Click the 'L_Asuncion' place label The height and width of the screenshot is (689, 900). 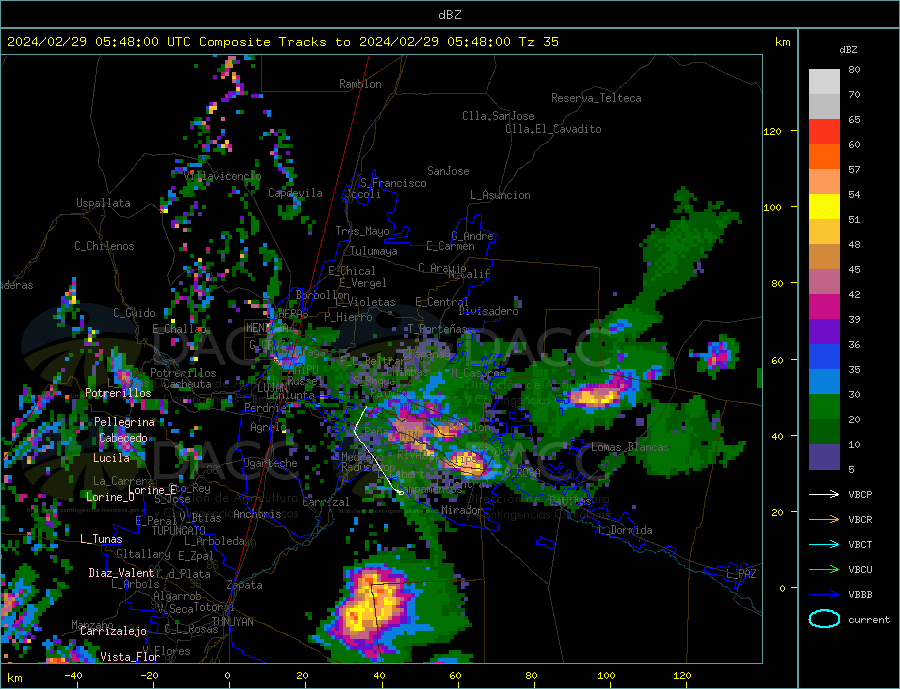[501, 195]
